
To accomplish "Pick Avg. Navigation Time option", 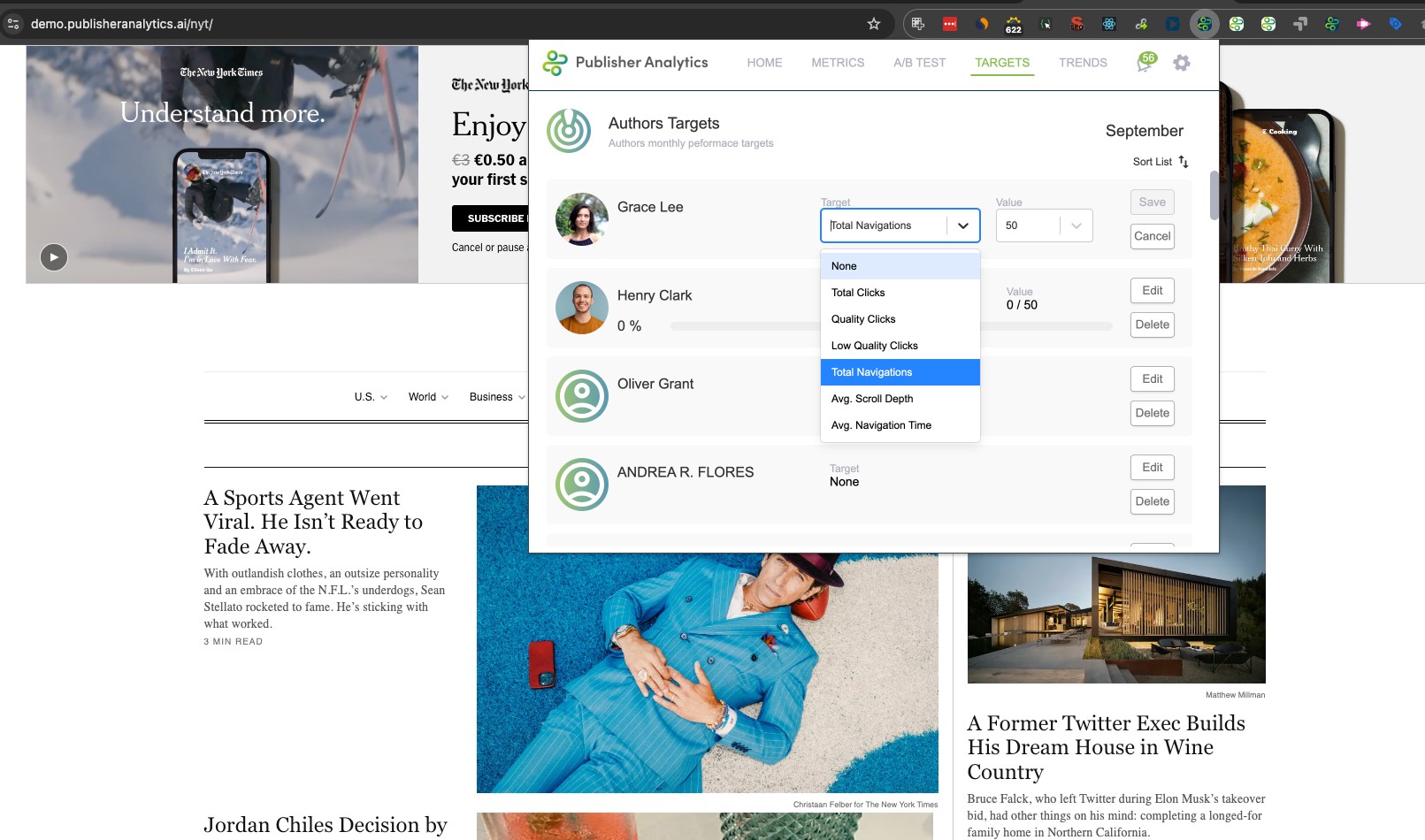I will coord(900,425).
